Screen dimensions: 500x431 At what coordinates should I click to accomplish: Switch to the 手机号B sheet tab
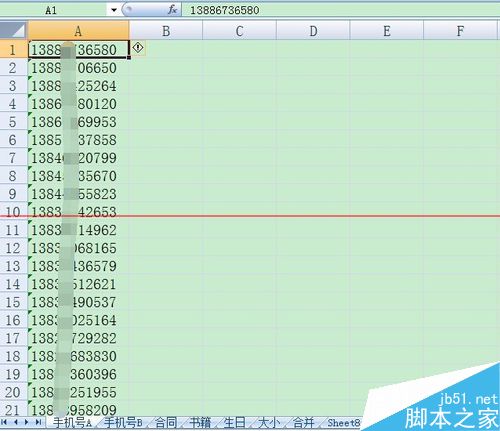123,423
